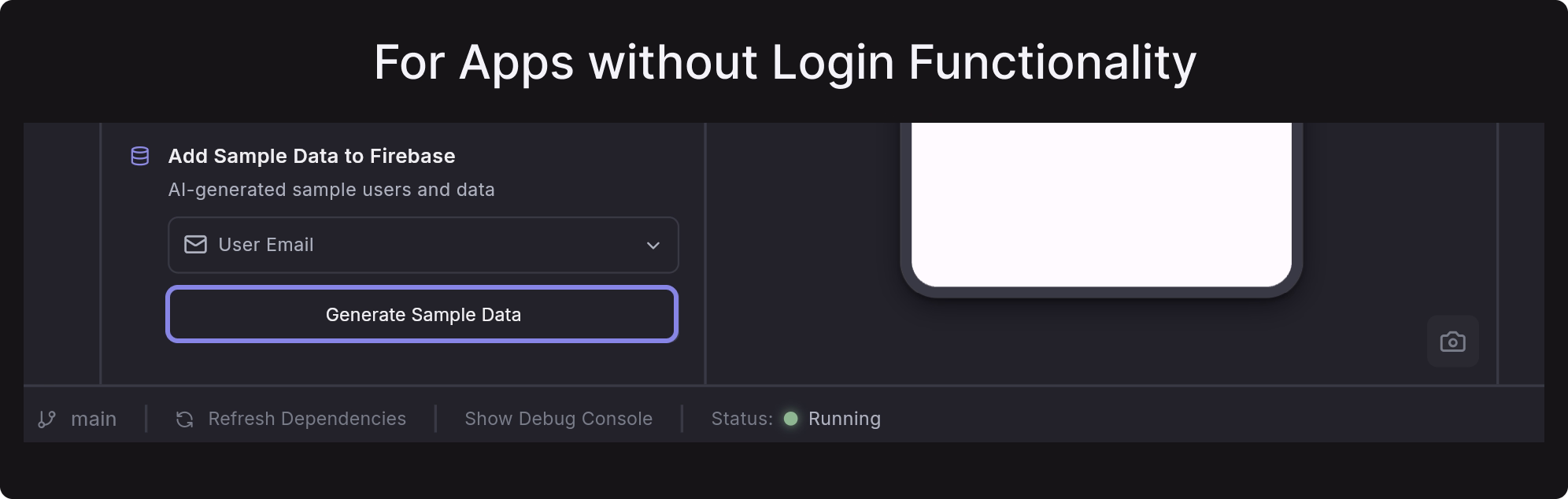Select the main branch in the status bar
1568x499 pixels.
94,418
